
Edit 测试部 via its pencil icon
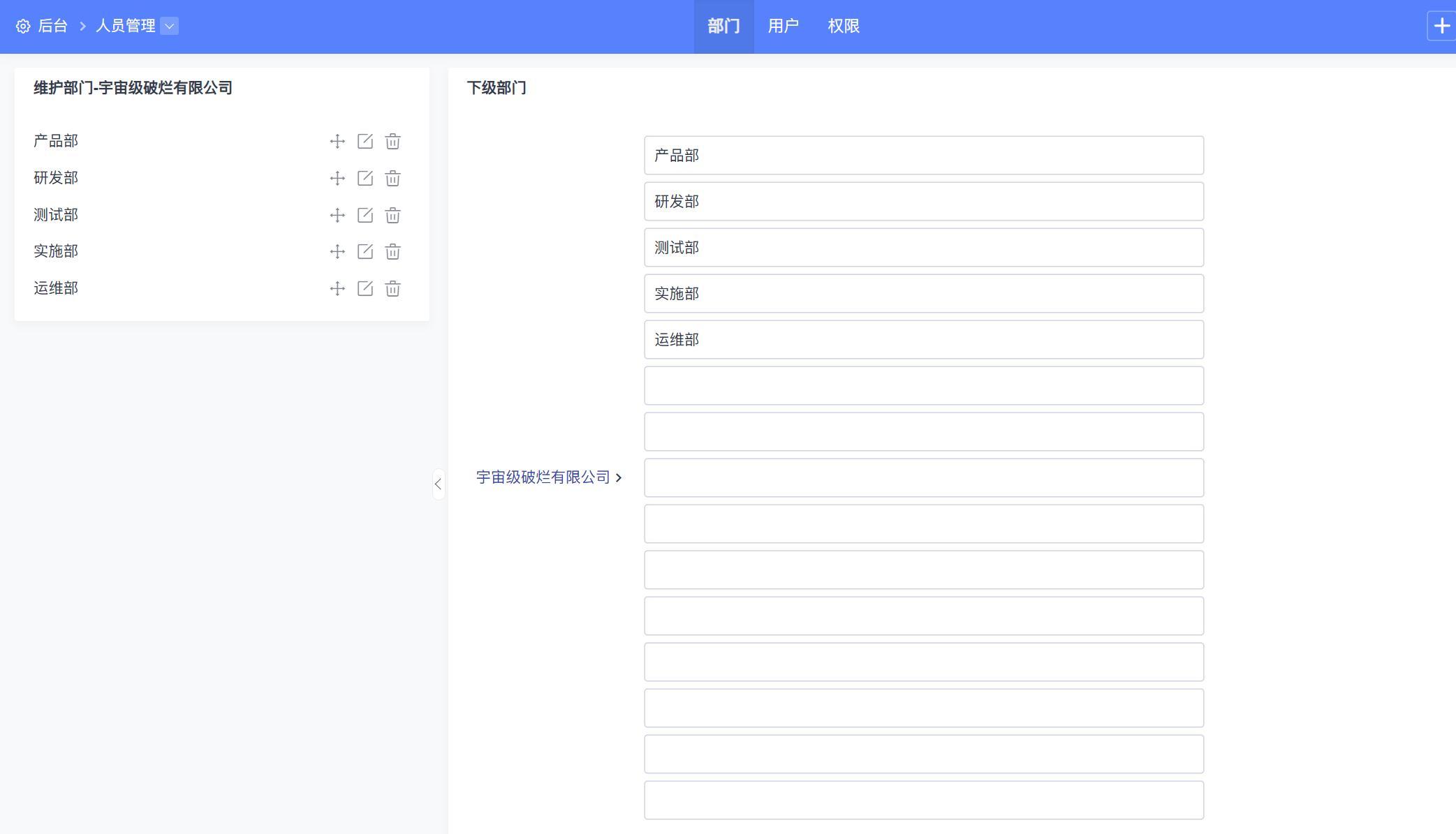365,215
